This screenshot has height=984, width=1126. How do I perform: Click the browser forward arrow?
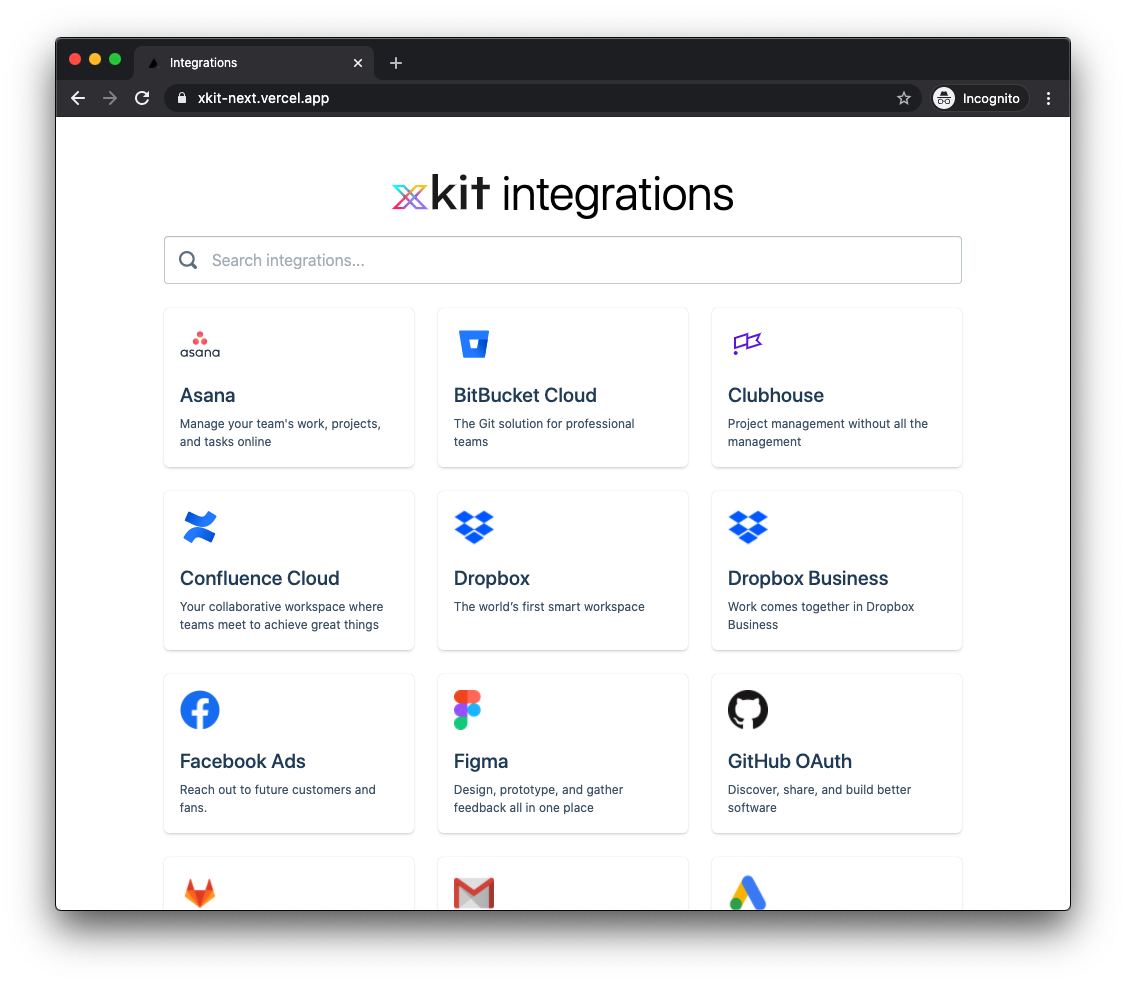pos(110,98)
